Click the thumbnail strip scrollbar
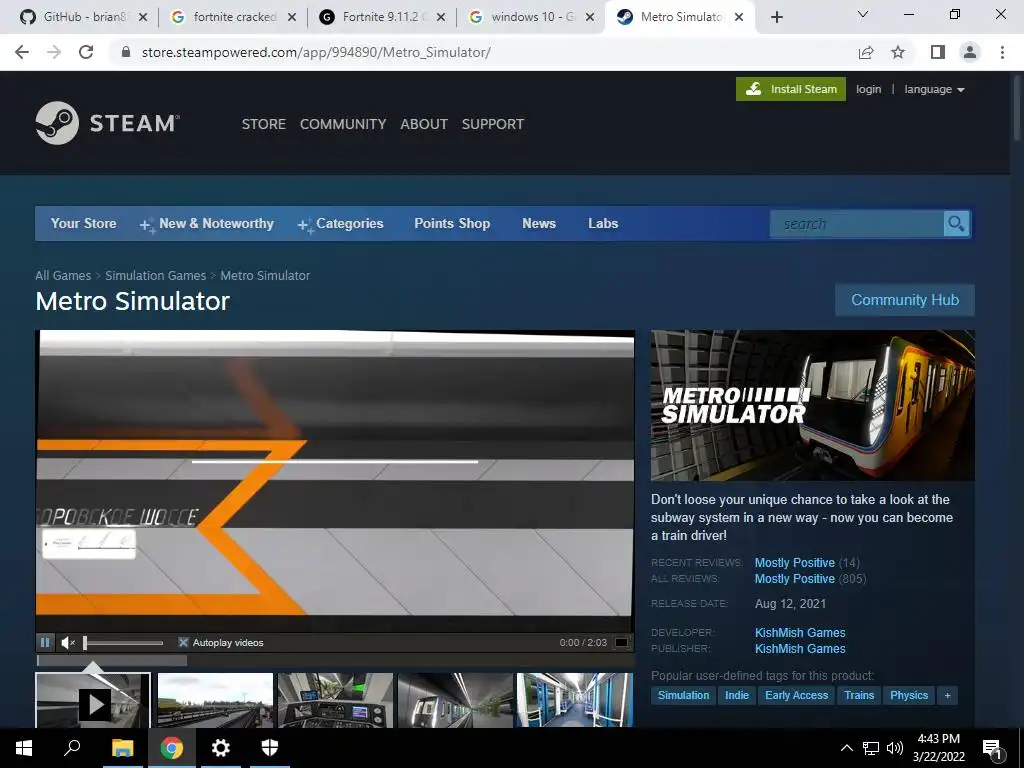The width and height of the screenshot is (1024, 768). pos(112,660)
